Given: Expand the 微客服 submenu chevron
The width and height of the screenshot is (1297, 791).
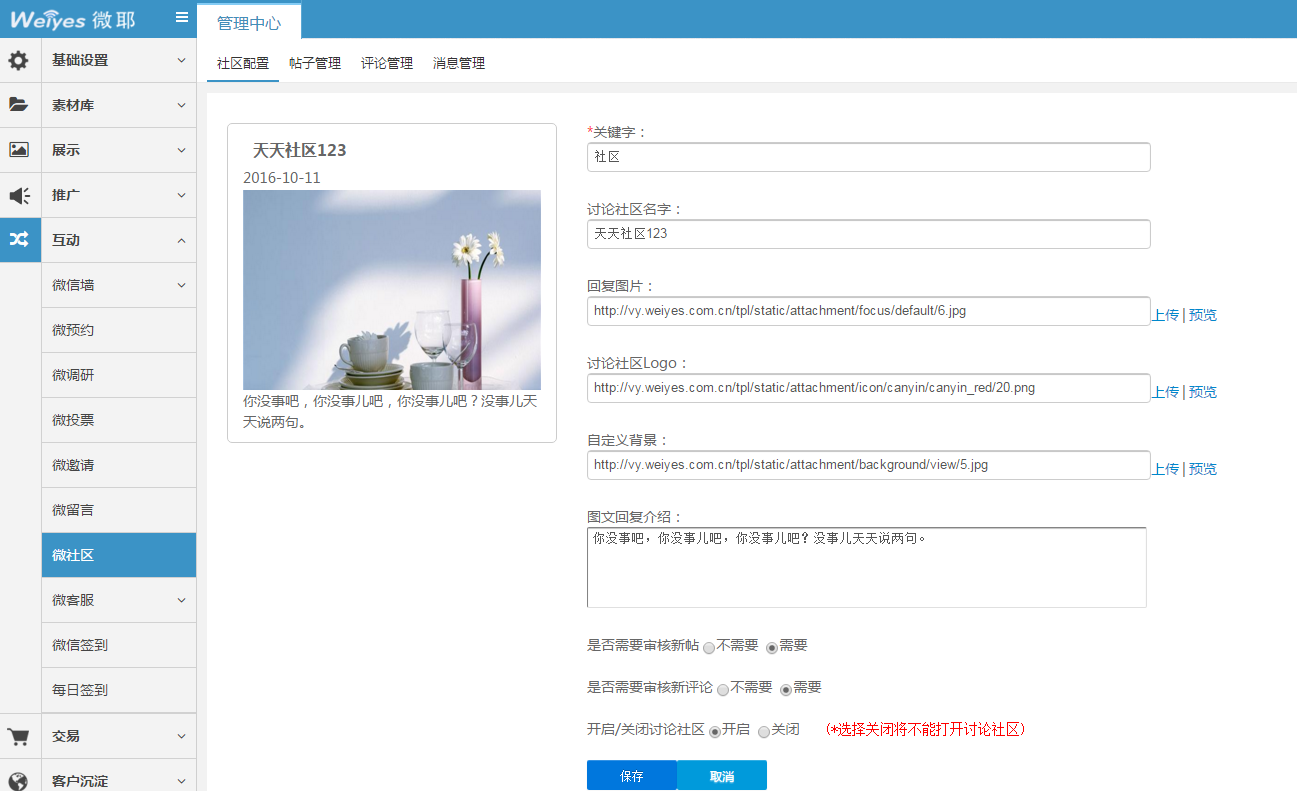Looking at the screenshot, I should (181, 600).
